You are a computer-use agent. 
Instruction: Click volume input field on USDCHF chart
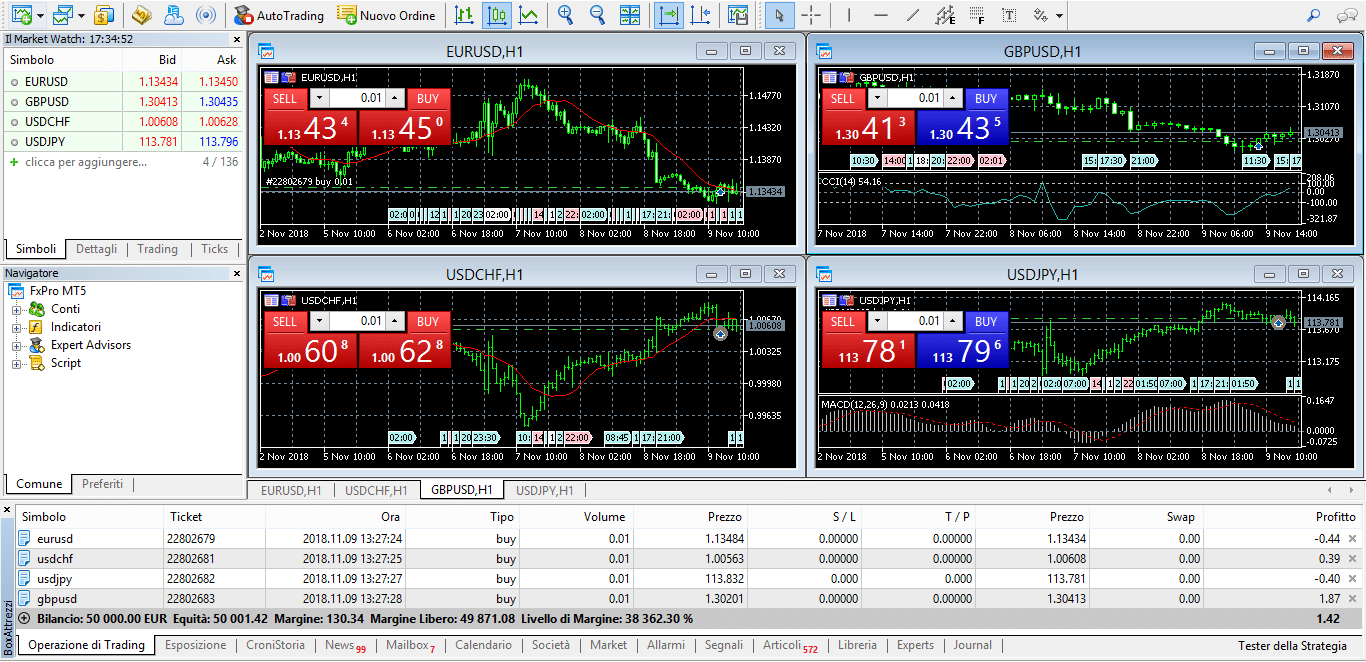coord(357,321)
